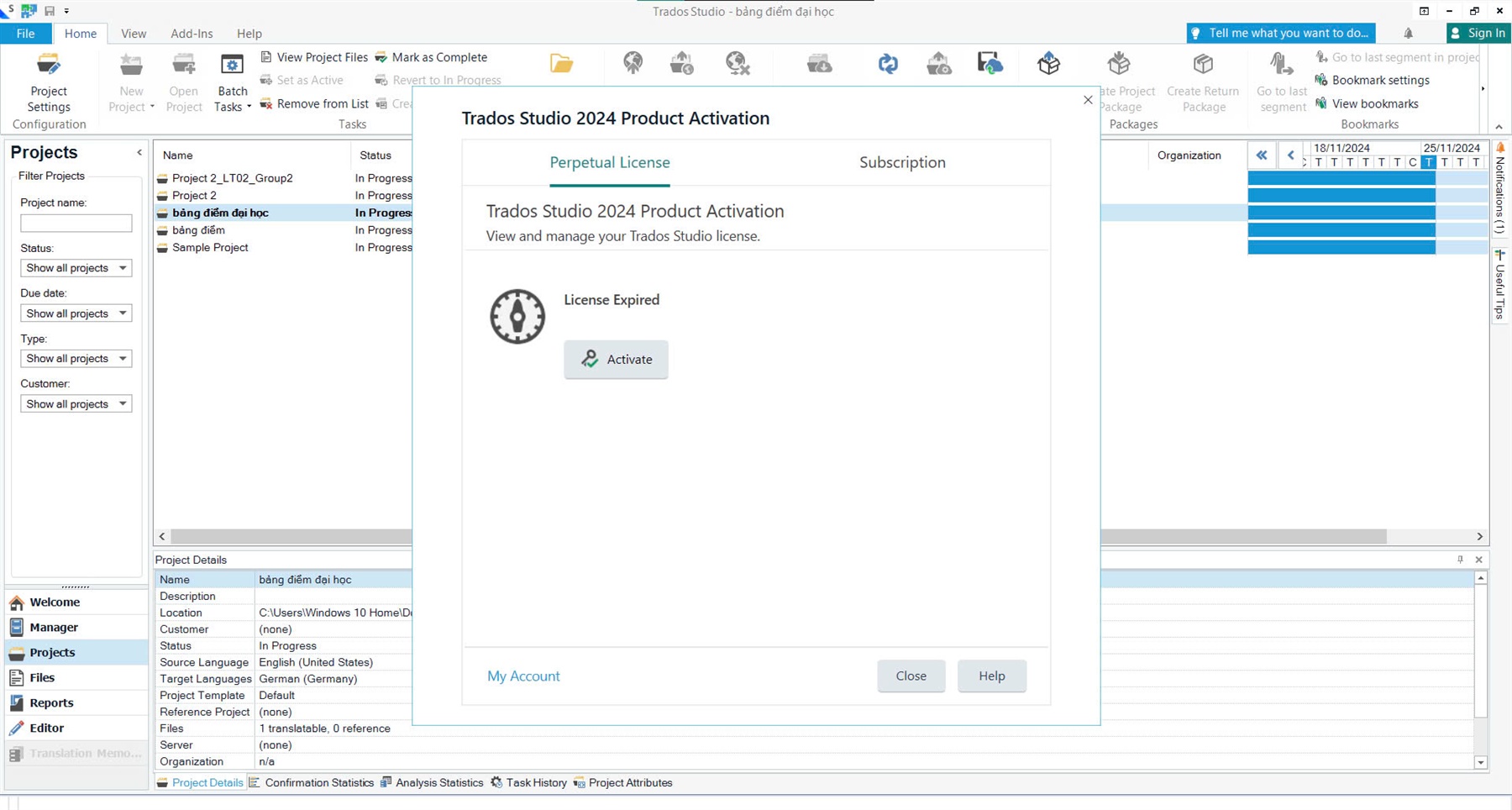Click View bookmarks
Viewport: 1512px width, 810px height.
click(1367, 103)
